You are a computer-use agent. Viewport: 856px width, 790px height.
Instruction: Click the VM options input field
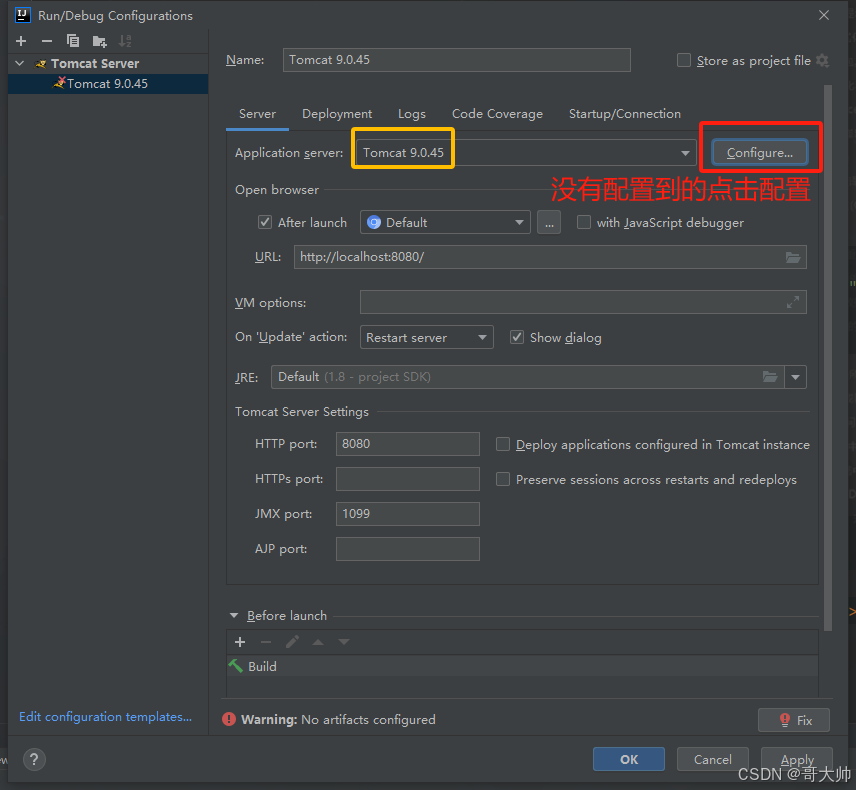(583, 302)
